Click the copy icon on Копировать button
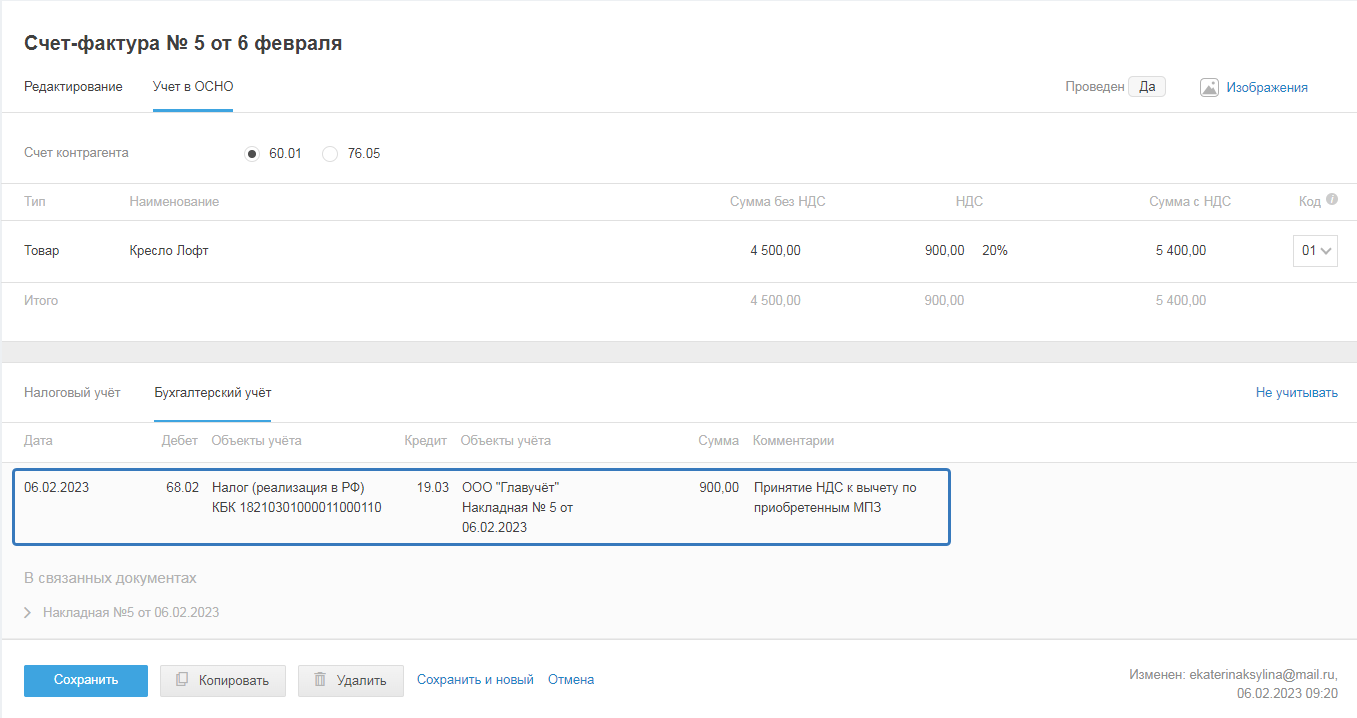1357x718 pixels. (x=182, y=680)
